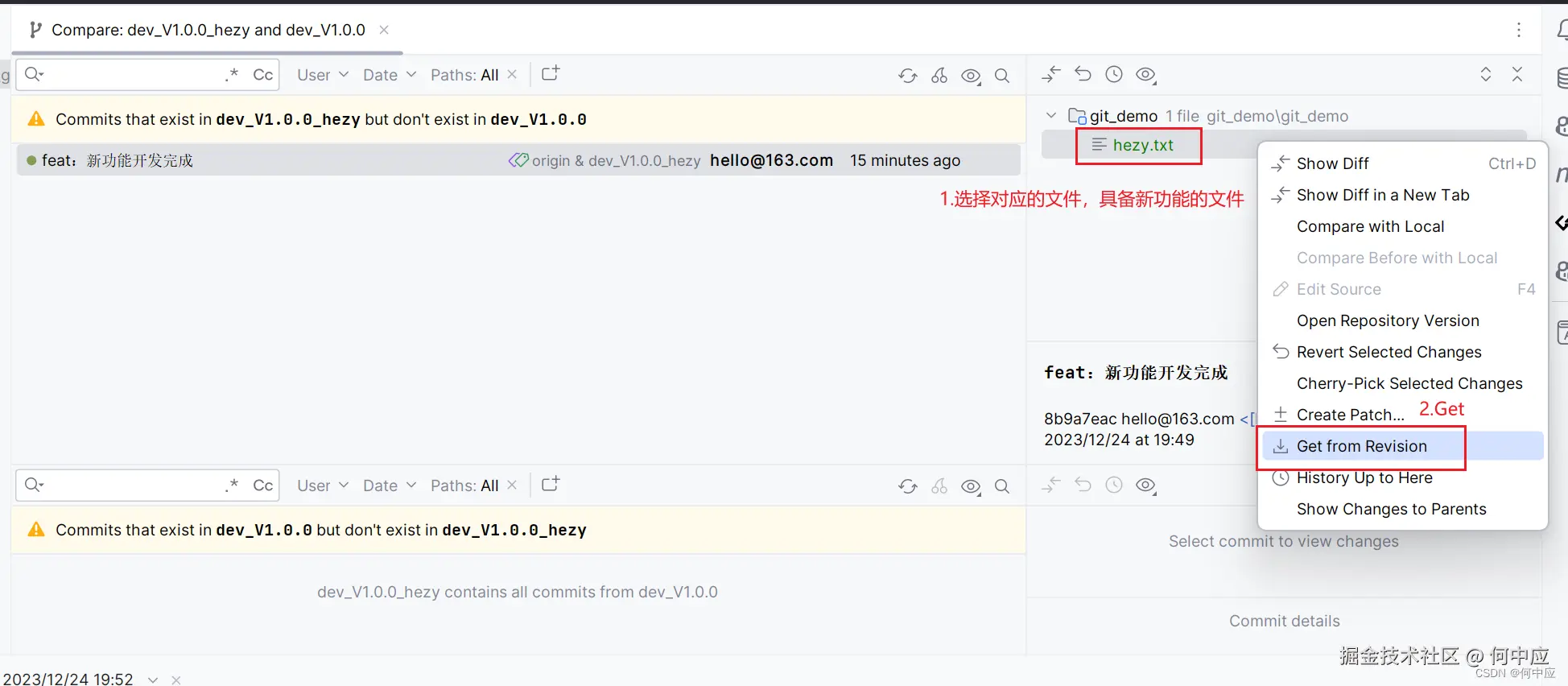The width and height of the screenshot is (1568, 686).
Task: Select Show Changes to Parents
Action: point(1403,509)
